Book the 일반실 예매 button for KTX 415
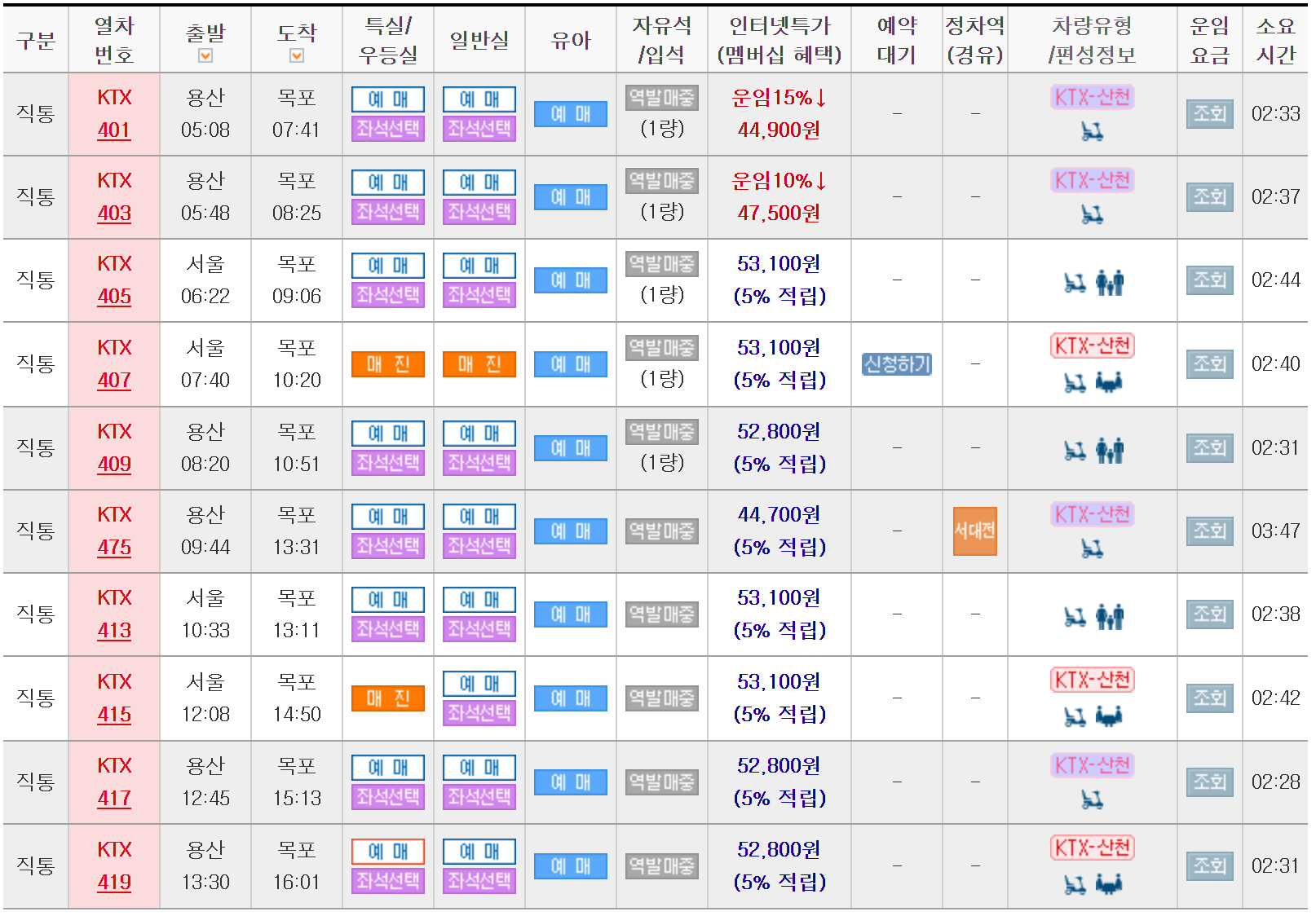 click(479, 684)
